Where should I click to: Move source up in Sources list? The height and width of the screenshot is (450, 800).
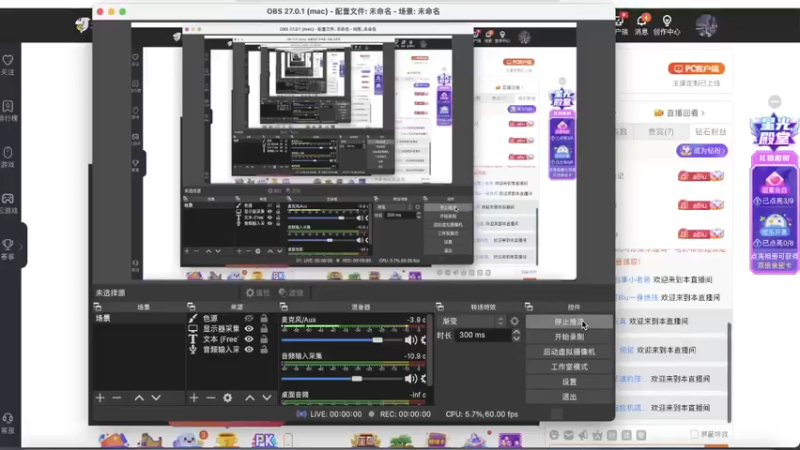[250, 397]
